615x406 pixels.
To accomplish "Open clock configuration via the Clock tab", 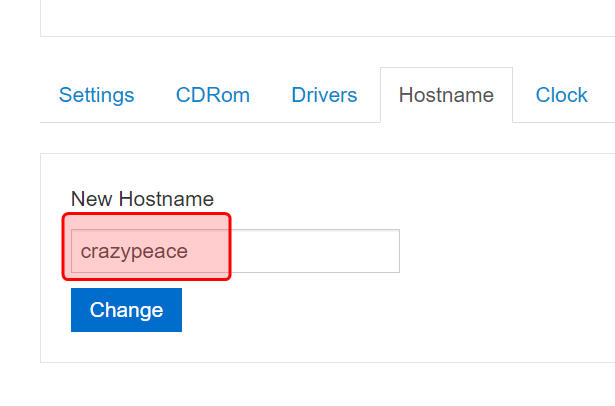I will click(x=561, y=95).
